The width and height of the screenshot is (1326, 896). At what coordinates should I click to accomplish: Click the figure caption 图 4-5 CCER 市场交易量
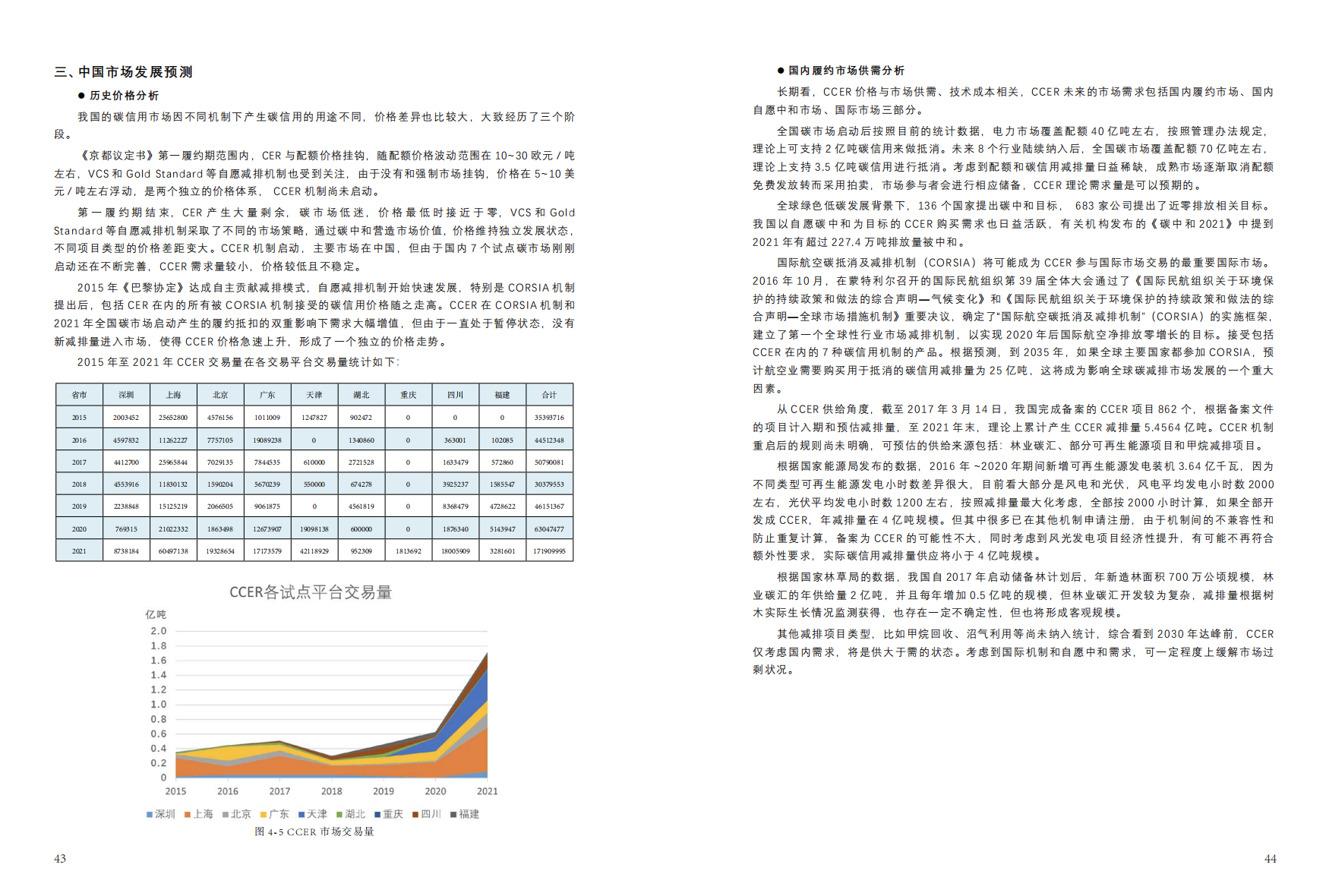click(x=314, y=831)
